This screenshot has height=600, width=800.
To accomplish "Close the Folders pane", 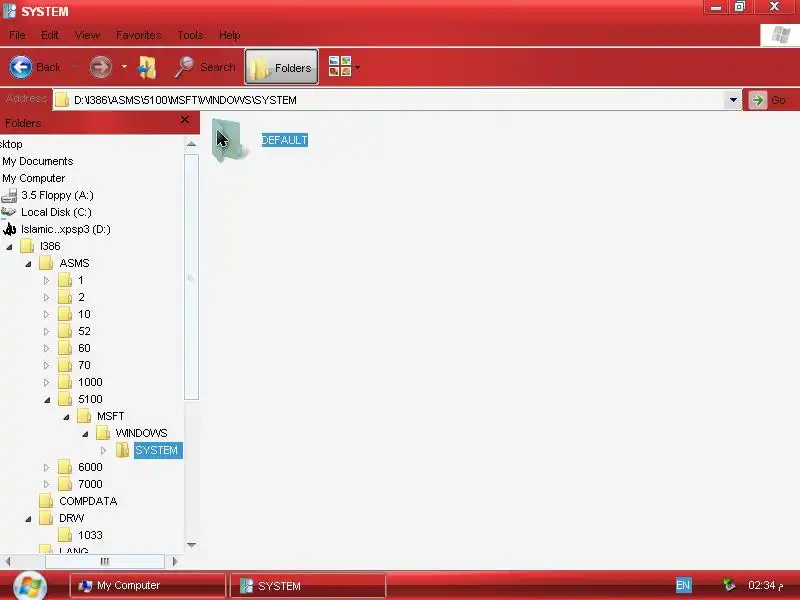I will [185, 120].
